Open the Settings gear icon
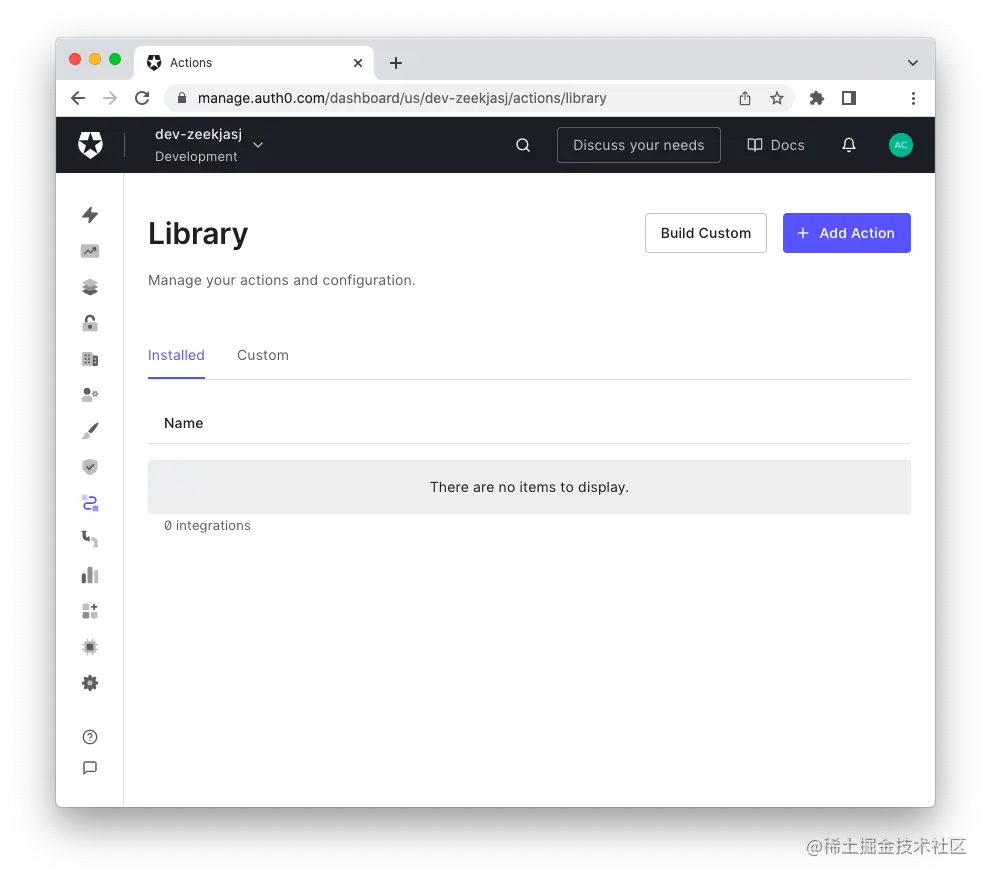 pos(89,683)
